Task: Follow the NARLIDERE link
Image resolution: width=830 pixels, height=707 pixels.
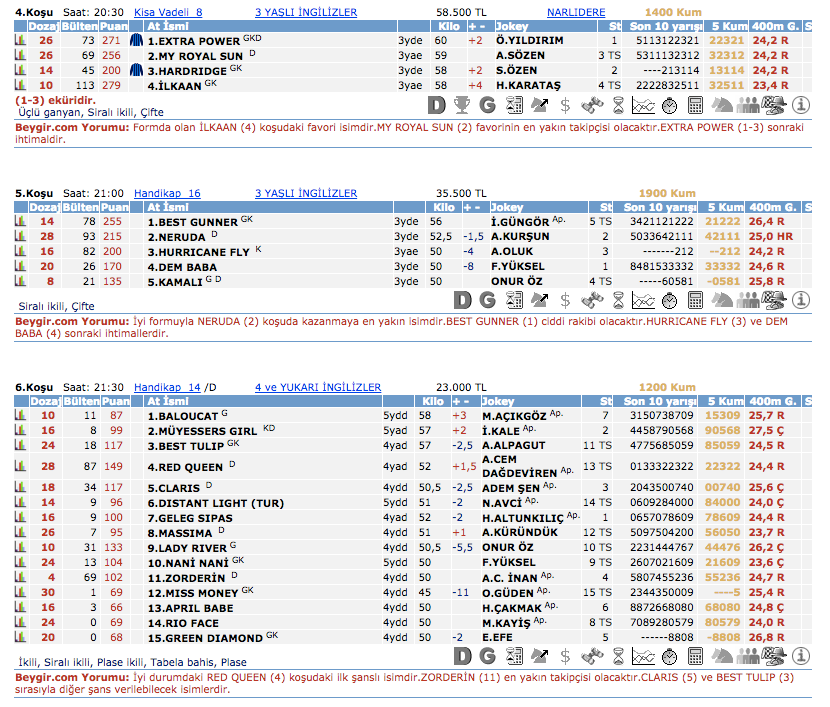Action: tap(575, 12)
